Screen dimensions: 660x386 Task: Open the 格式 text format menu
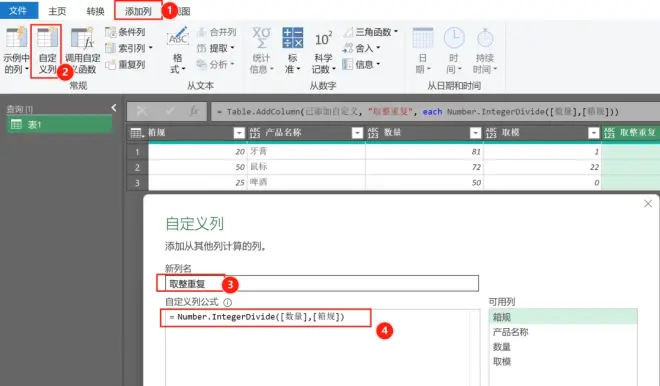(x=178, y=50)
